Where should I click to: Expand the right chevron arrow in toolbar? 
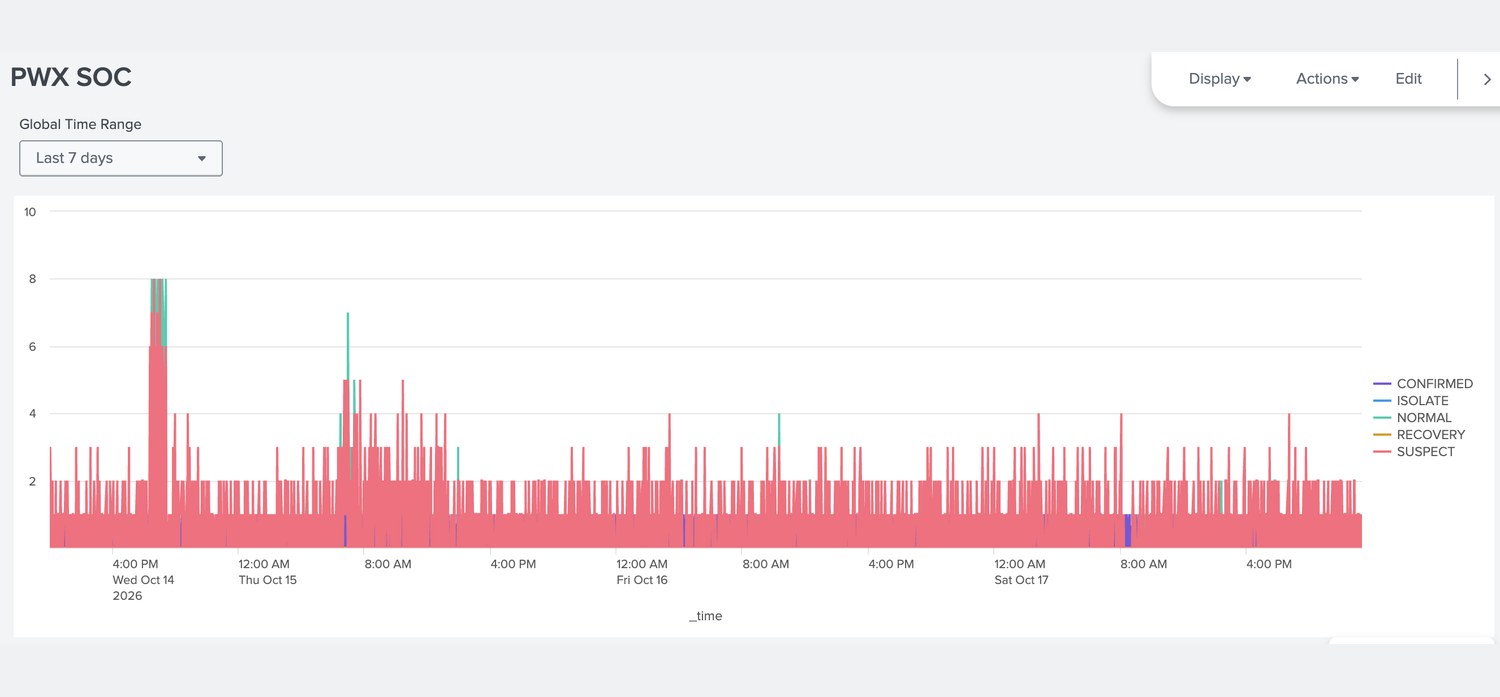(x=1487, y=79)
